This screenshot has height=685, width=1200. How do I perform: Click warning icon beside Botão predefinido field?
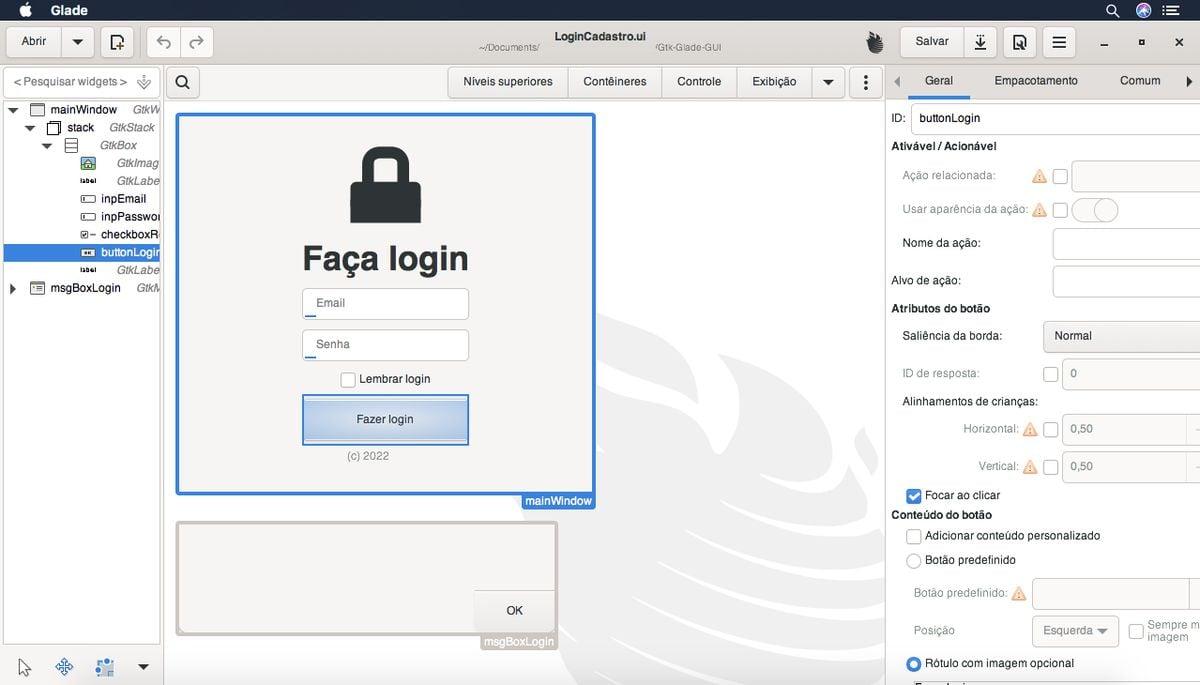pos(1019,593)
